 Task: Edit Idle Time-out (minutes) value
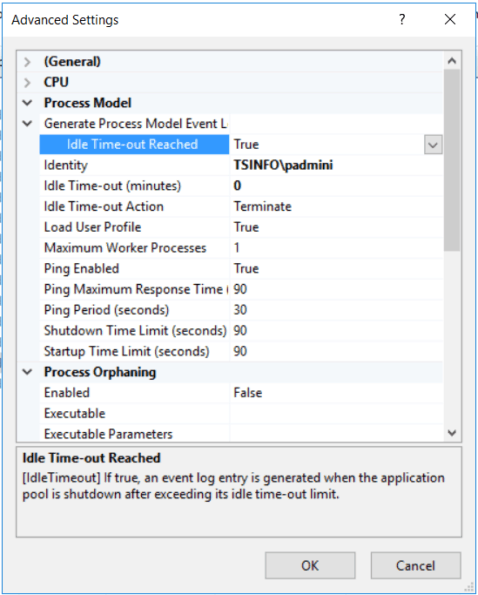pyautogui.click(x=336, y=186)
